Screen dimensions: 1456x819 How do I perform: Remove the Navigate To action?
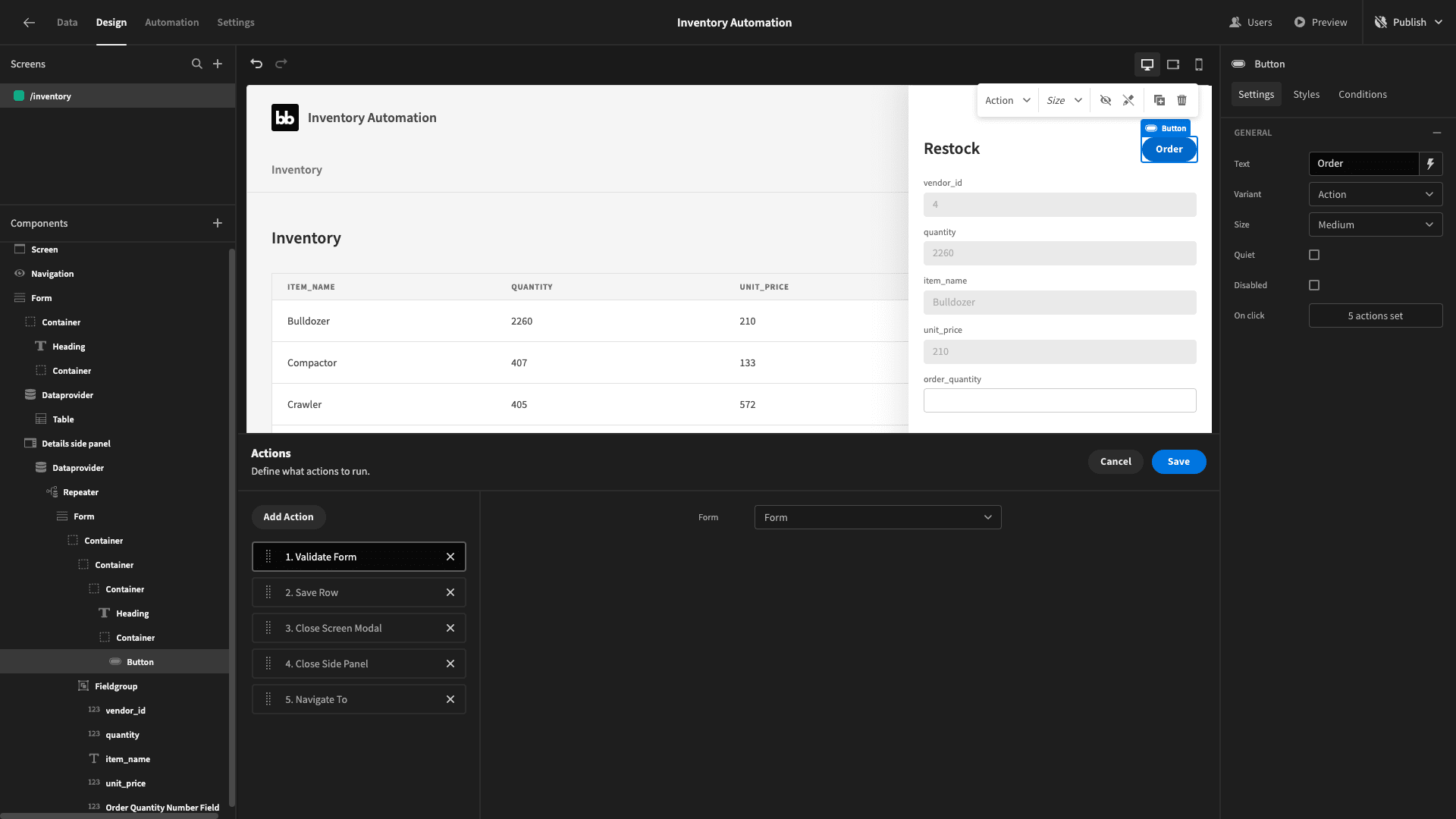pos(450,699)
